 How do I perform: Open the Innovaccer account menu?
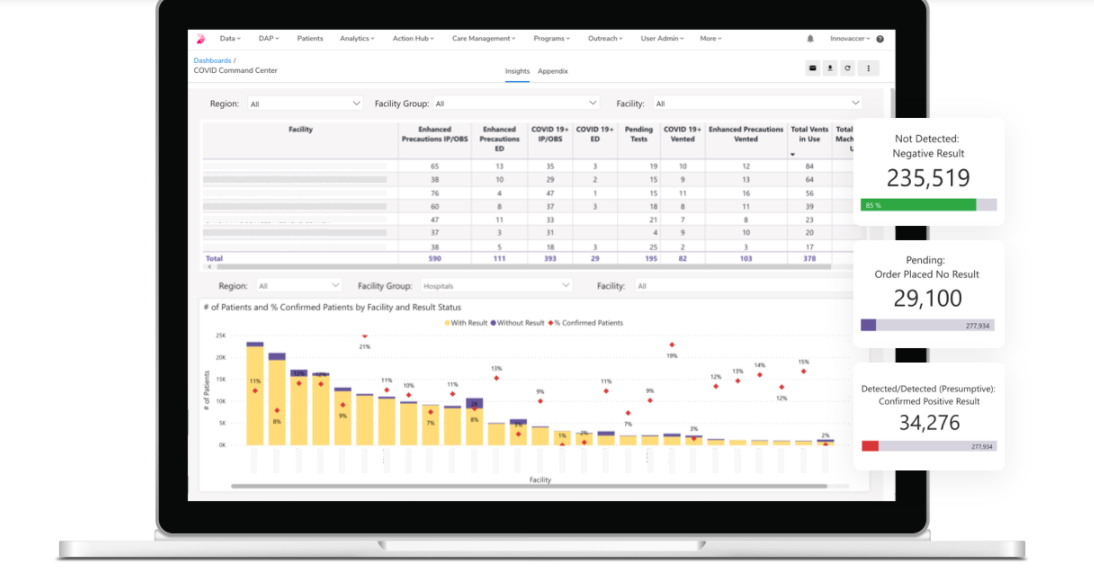pos(850,39)
